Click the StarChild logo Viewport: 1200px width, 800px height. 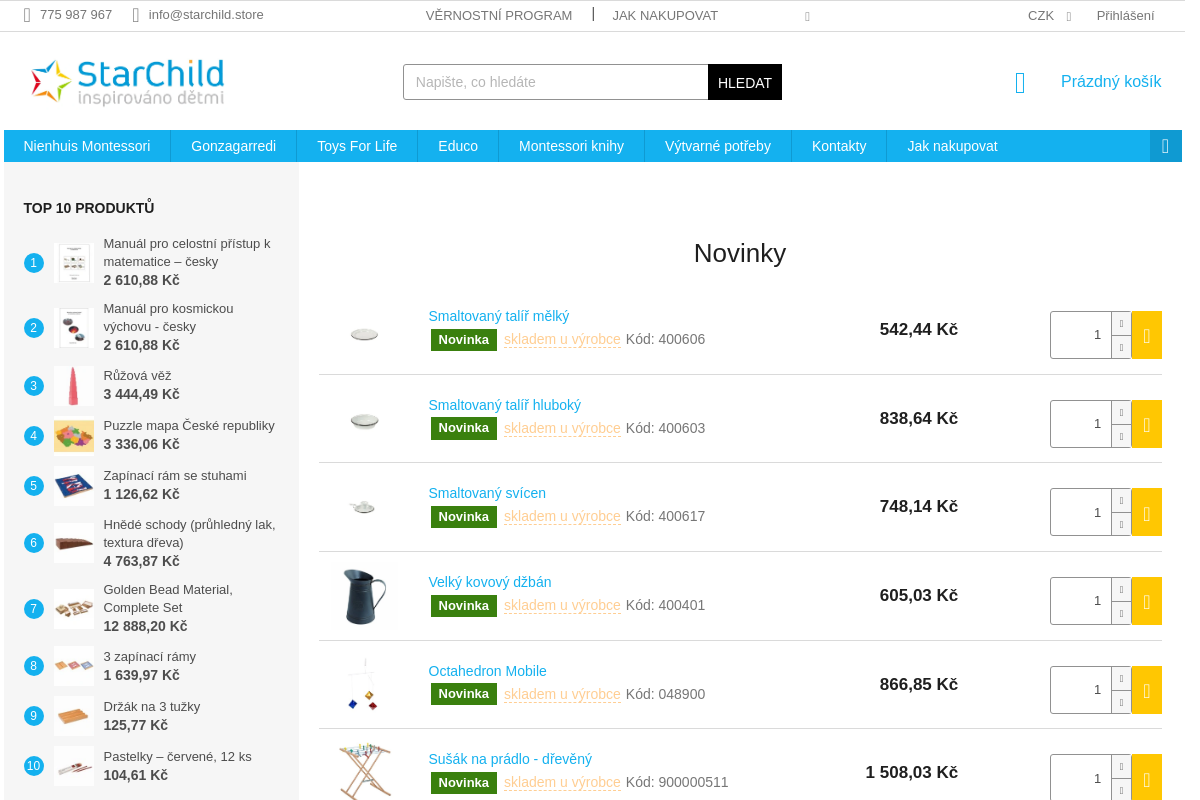click(x=127, y=81)
